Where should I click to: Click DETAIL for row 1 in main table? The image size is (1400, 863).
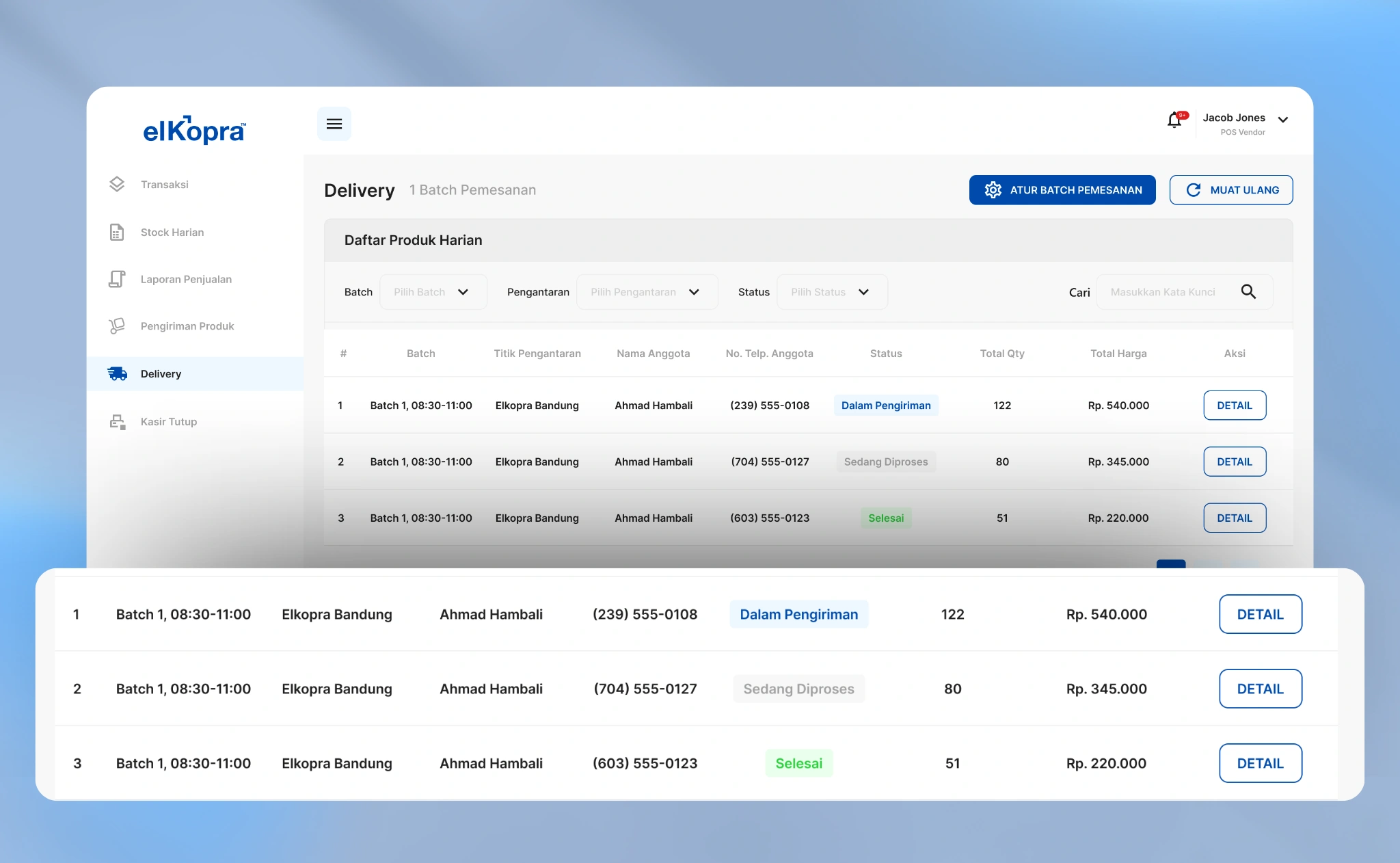(x=1235, y=406)
